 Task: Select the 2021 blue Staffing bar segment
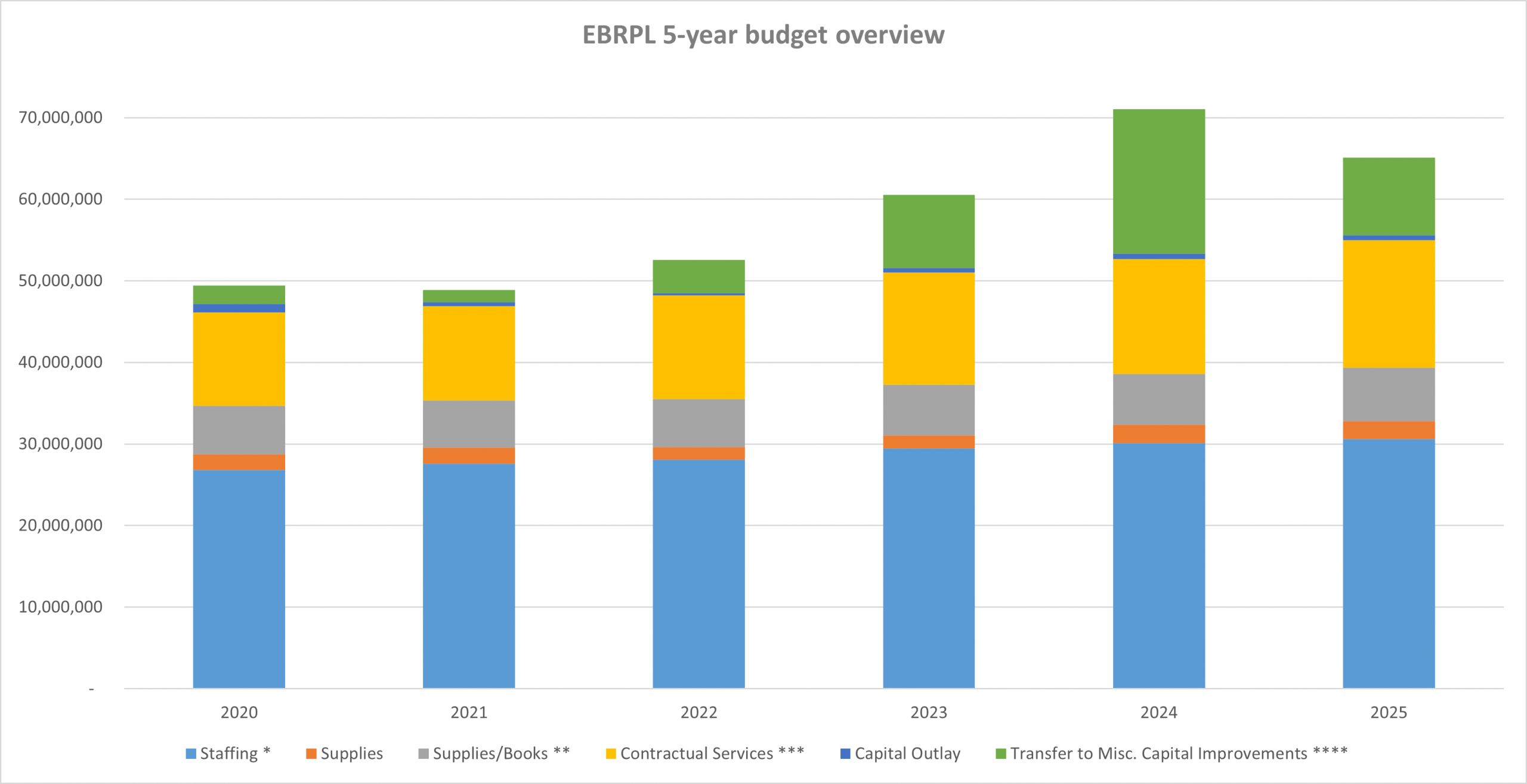pos(469,576)
